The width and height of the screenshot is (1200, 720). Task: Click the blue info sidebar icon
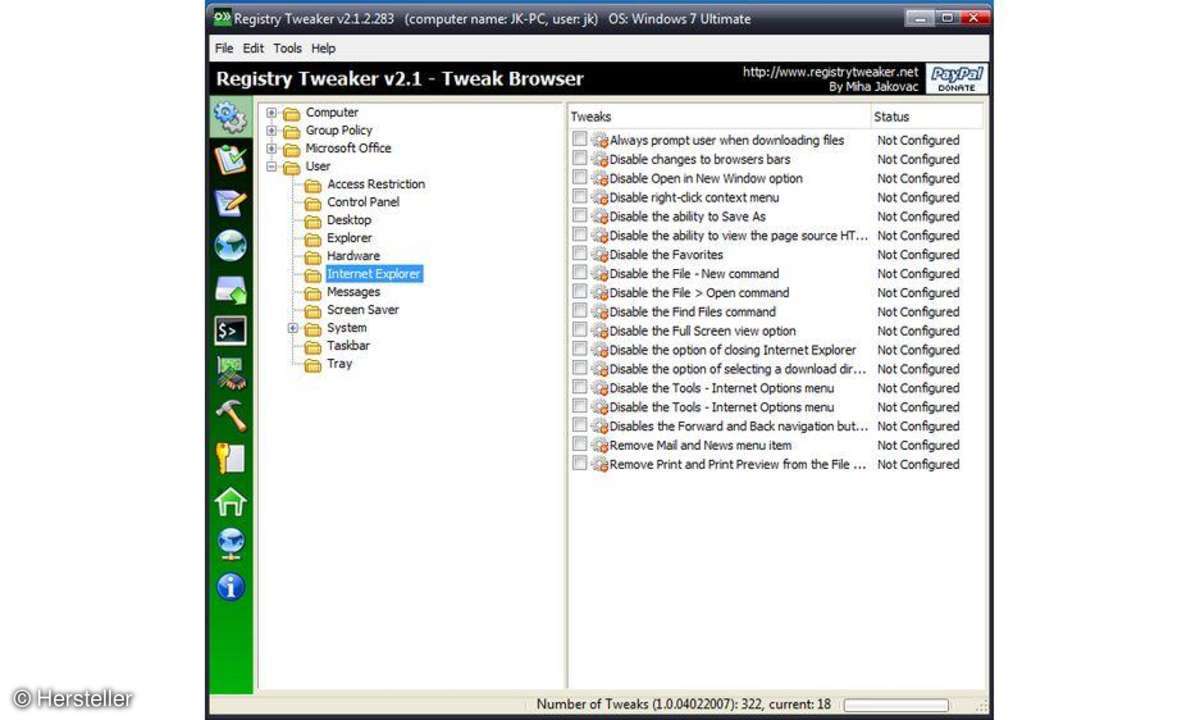pyautogui.click(x=231, y=586)
